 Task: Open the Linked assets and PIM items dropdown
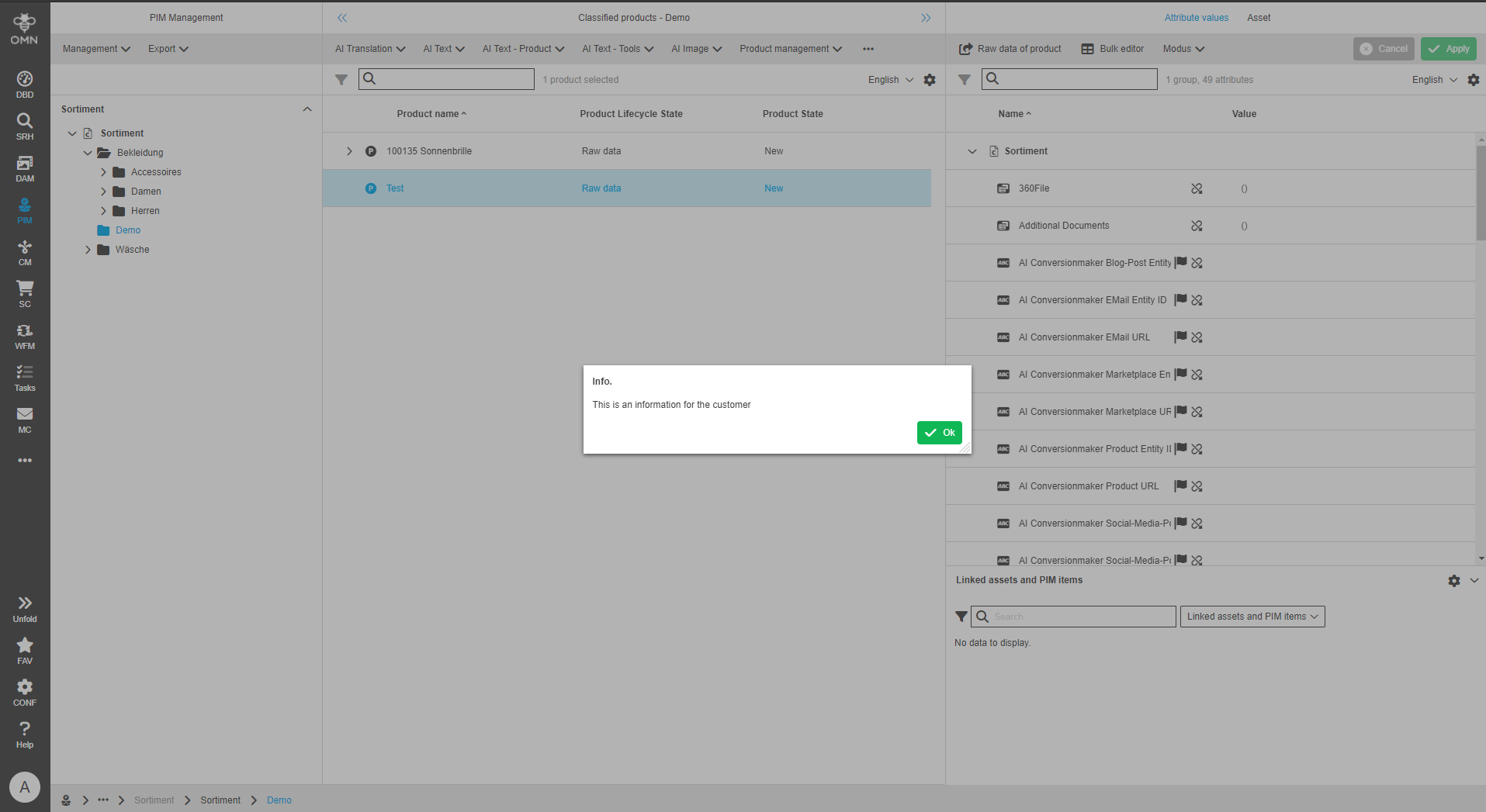(1252, 617)
